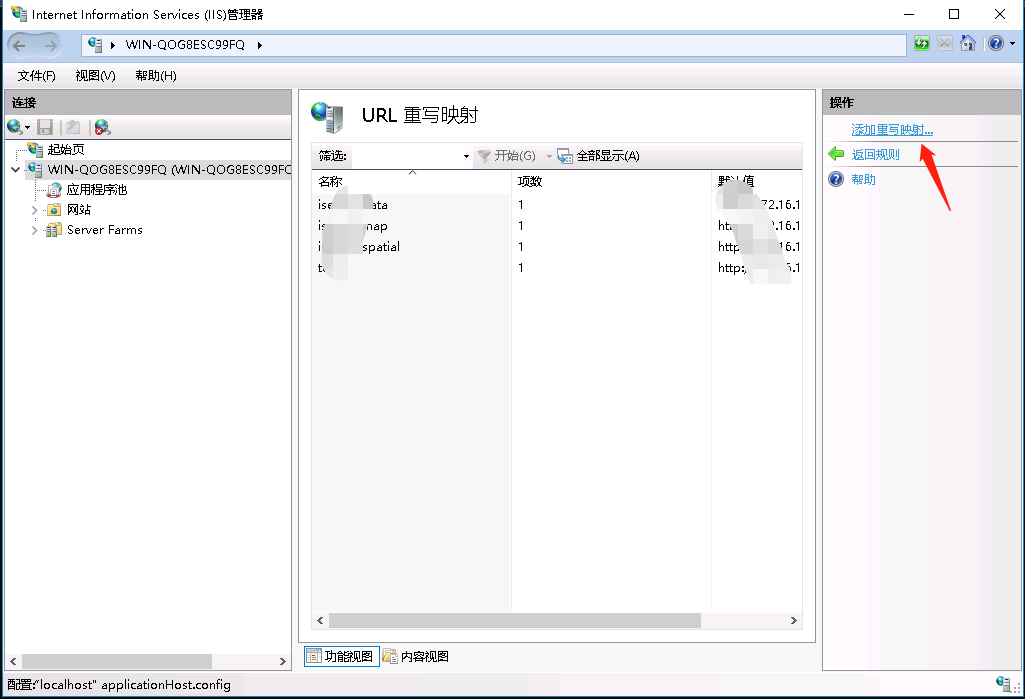This screenshot has width=1025, height=699.
Task: Click left arrow of the mapping list scrollbar
Action: (320, 621)
